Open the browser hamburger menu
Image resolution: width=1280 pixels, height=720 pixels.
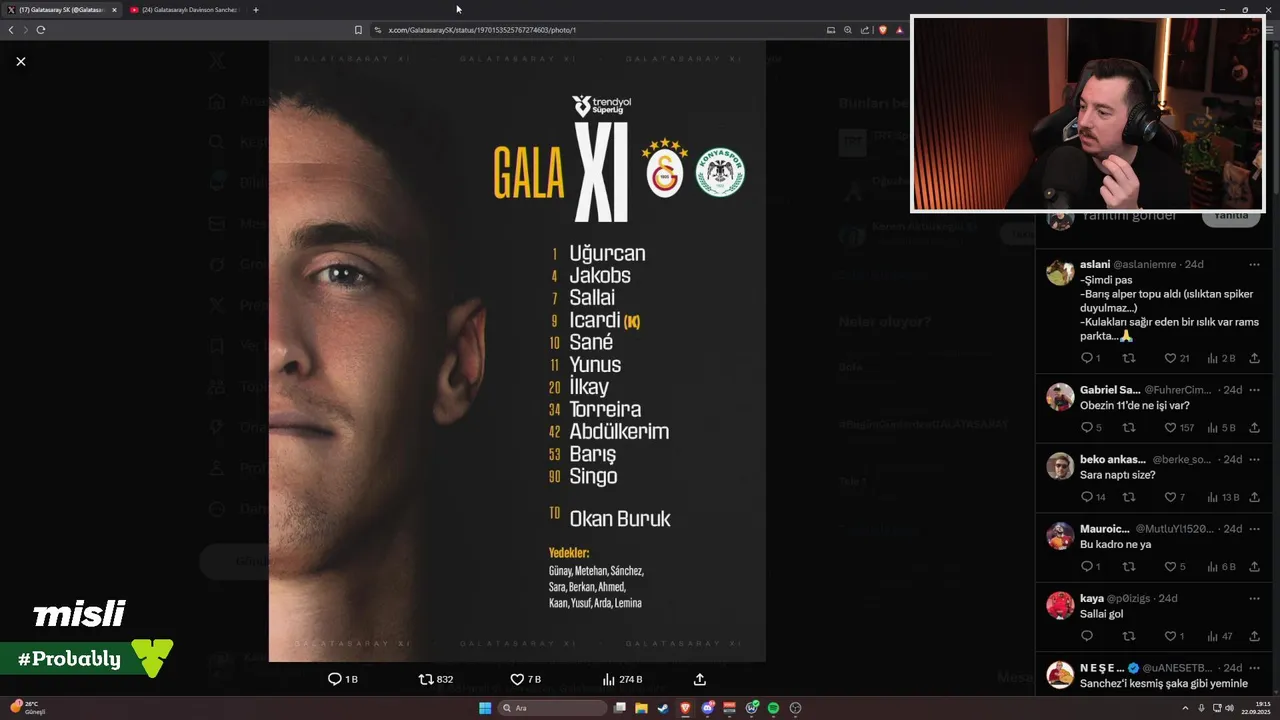(1269, 30)
